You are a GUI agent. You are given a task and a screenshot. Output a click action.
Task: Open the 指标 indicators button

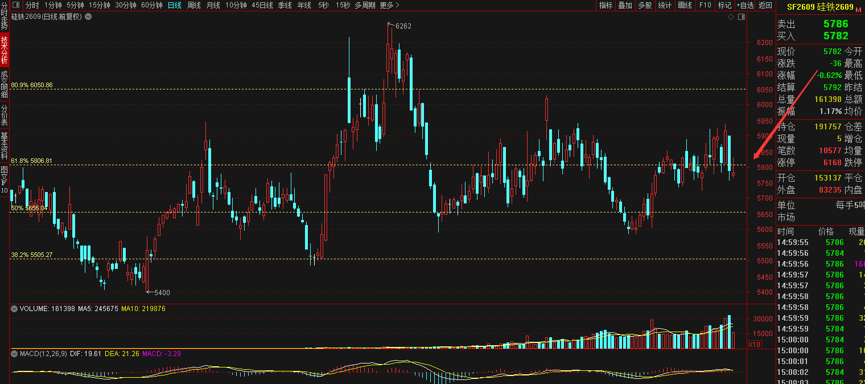pyautogui.click(x=606, y=5)
